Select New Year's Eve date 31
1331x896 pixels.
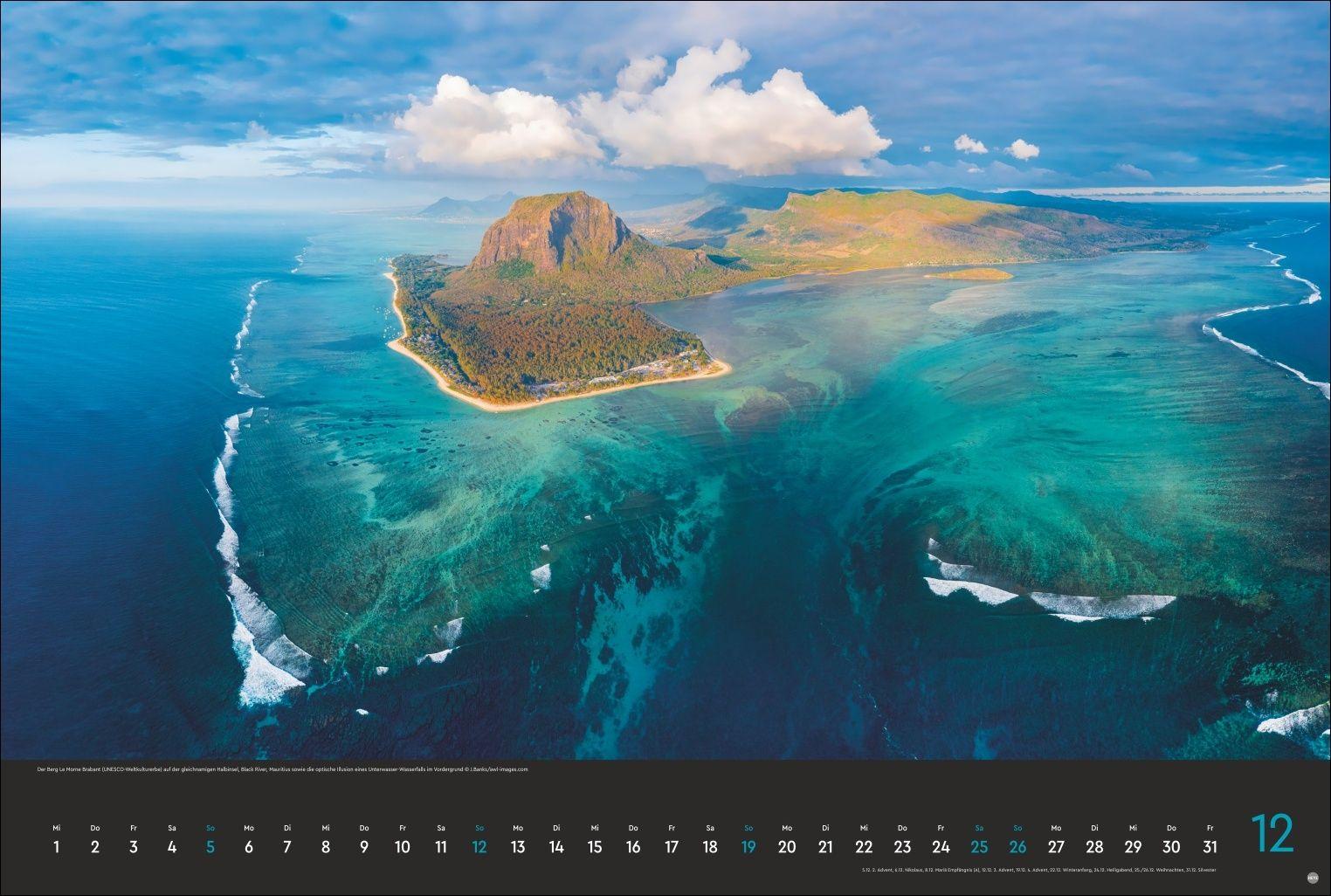[1209, 846]
